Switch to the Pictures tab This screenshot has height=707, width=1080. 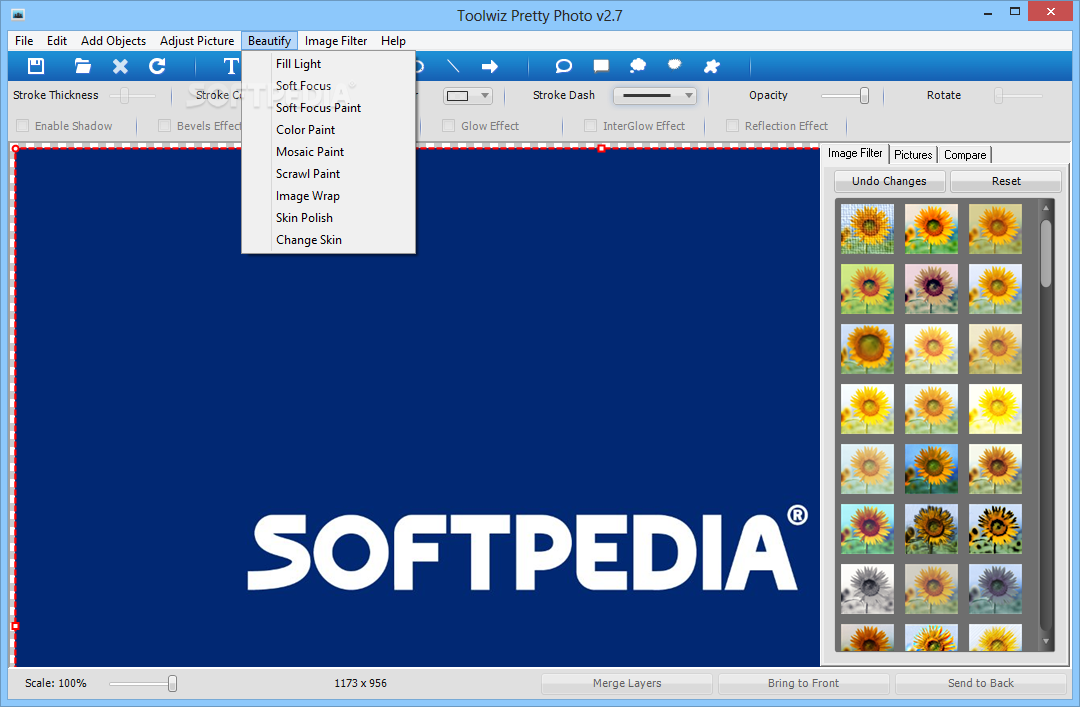click(x=913, y=155)
